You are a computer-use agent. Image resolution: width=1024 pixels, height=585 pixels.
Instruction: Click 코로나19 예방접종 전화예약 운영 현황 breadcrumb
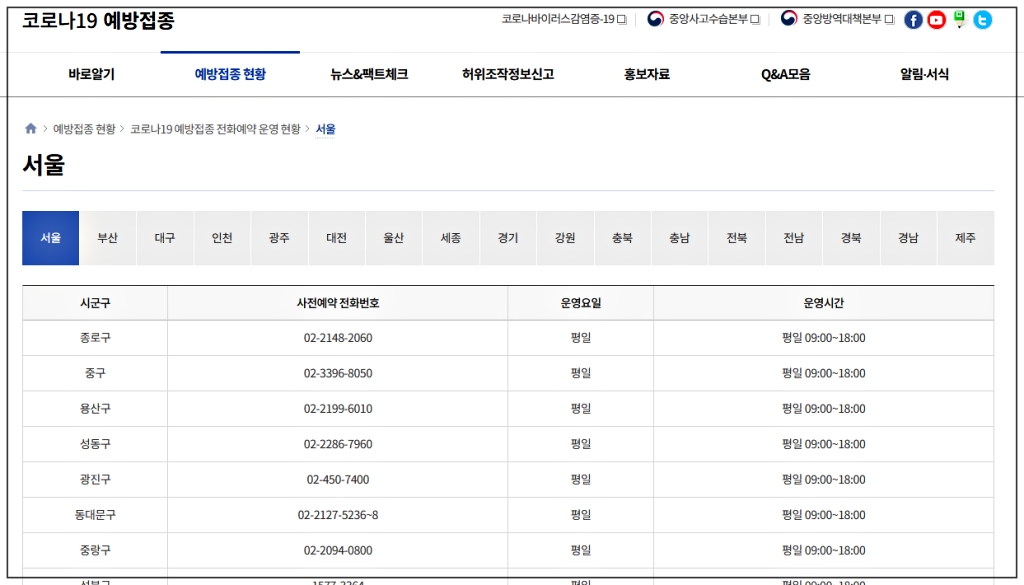pyautogui.click(x=216, y=129)
